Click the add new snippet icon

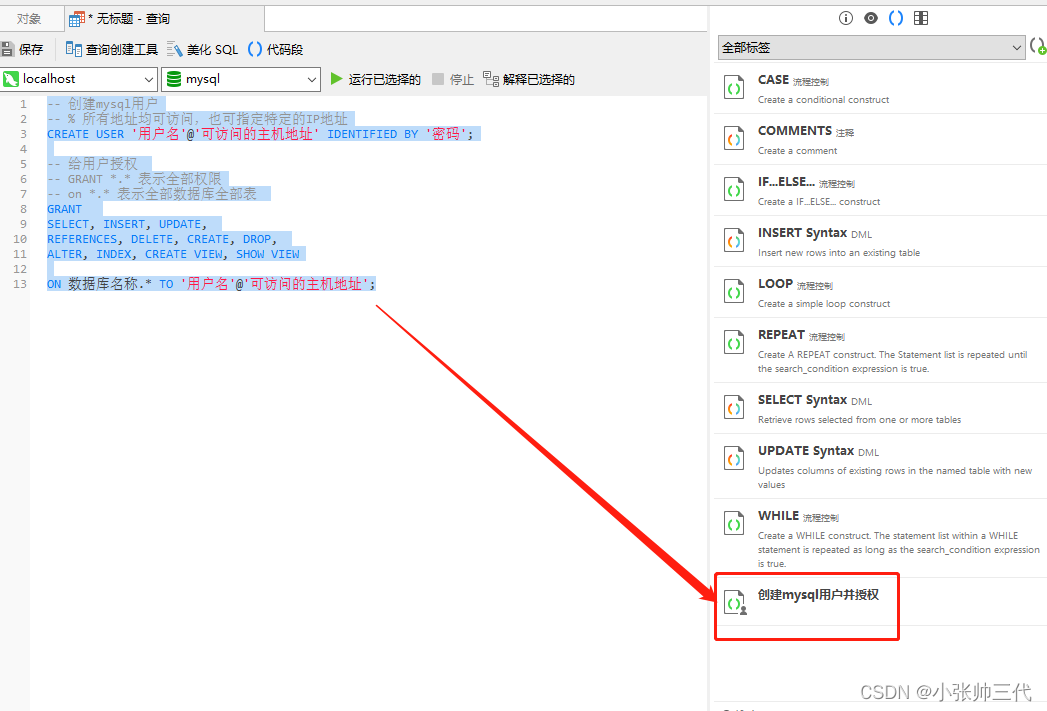[x=1038, y=46]
